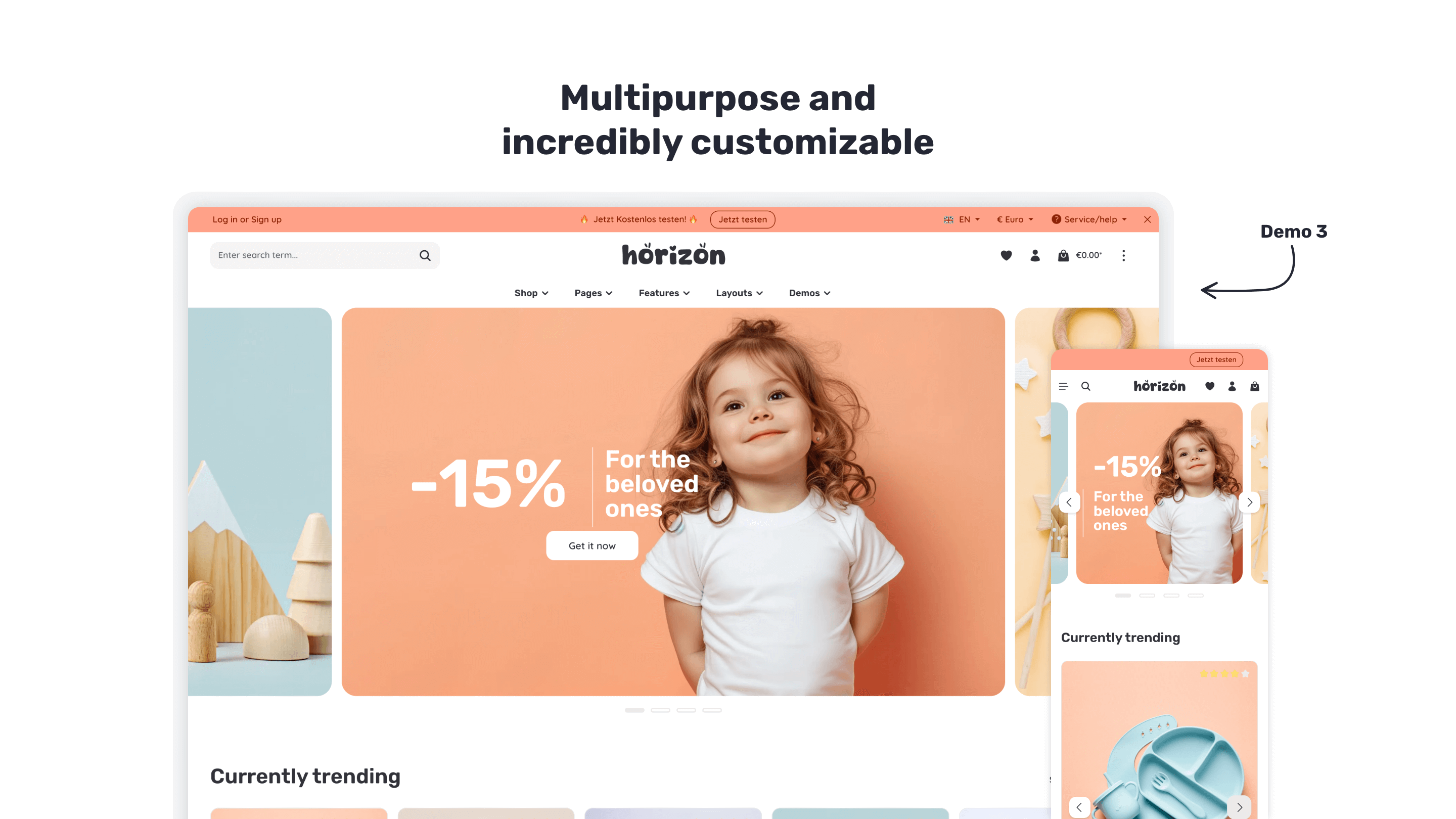Click the shopping cart icon
1456x819 pixels.
point(1063,255)
